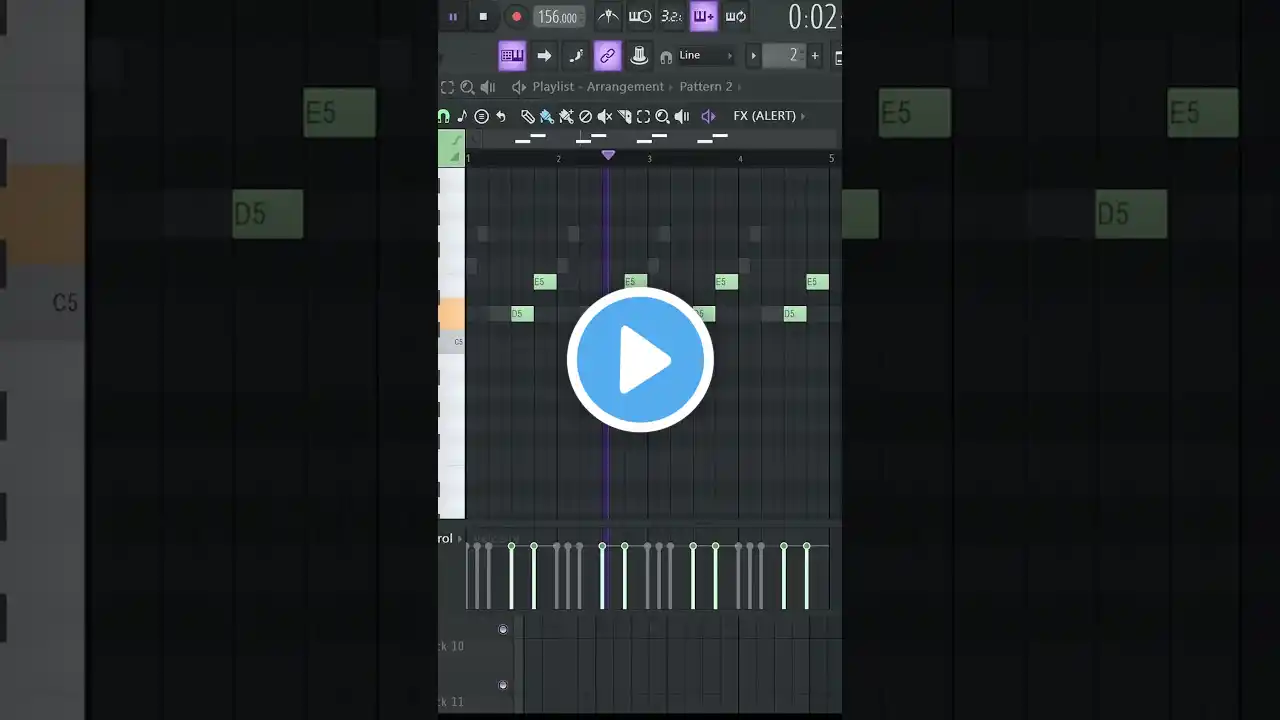Click the big blue play button overlay
The height and width of the screenshot is (720, 1280).
[x=640, y=360]
